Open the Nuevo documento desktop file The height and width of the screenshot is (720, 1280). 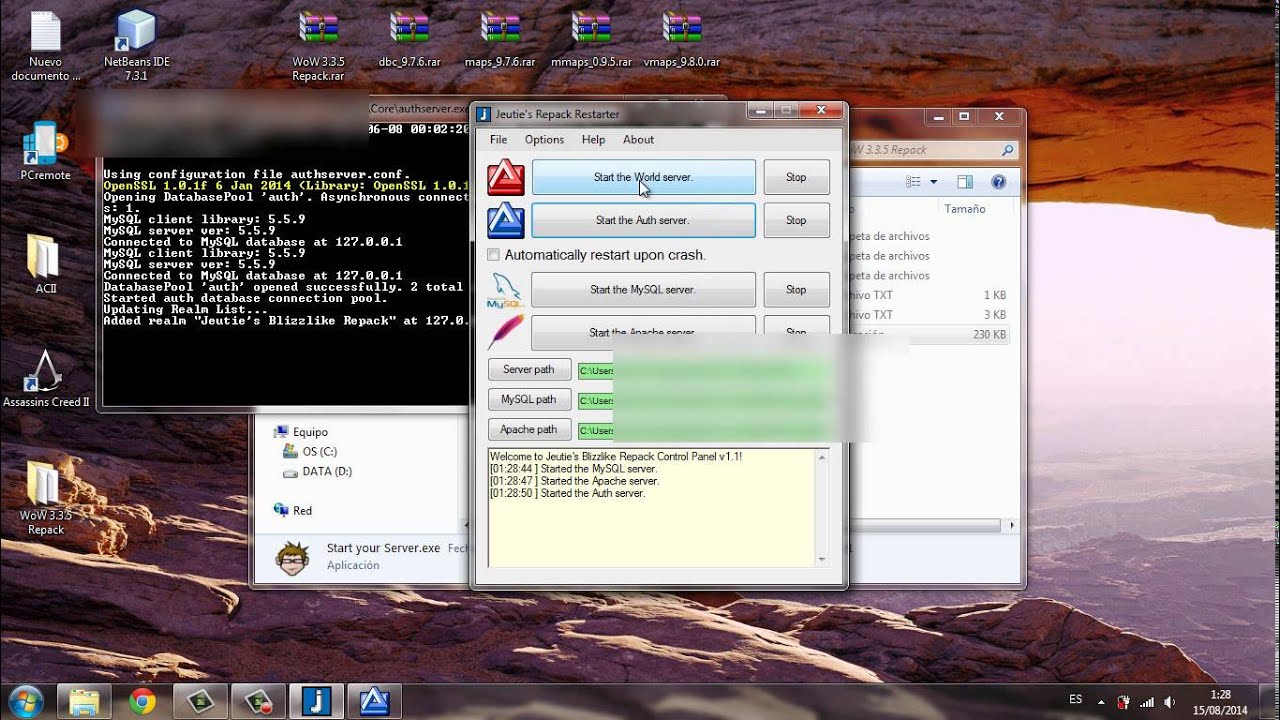[x=46, y=45]
